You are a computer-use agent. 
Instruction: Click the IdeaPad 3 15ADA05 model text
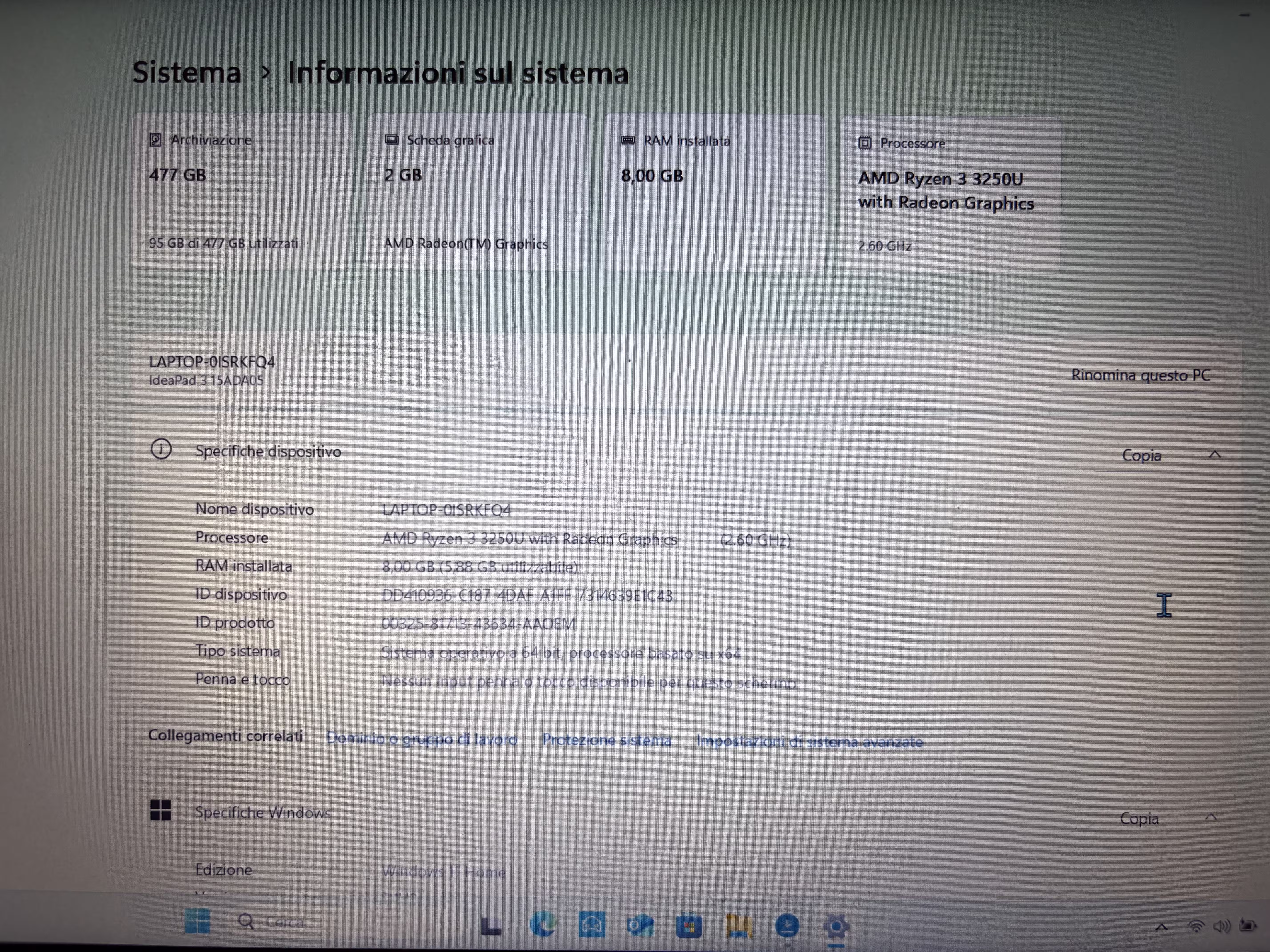[206, 380]
